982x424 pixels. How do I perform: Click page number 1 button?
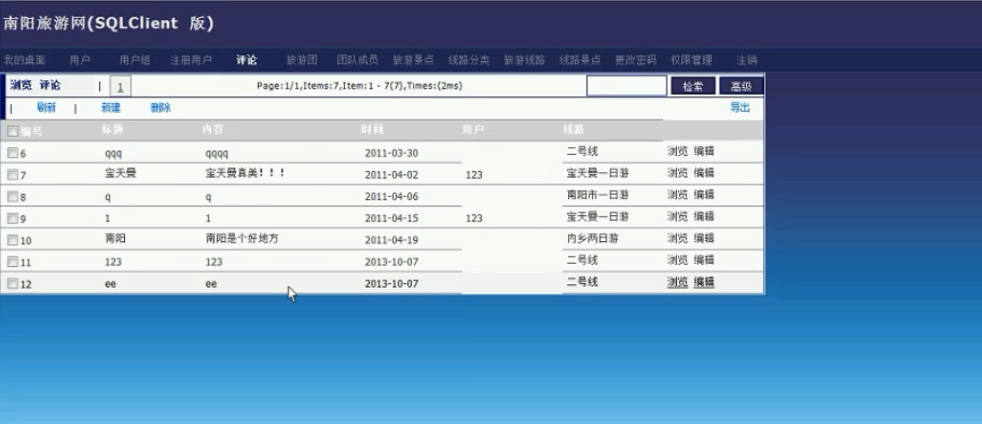point(120,86)
